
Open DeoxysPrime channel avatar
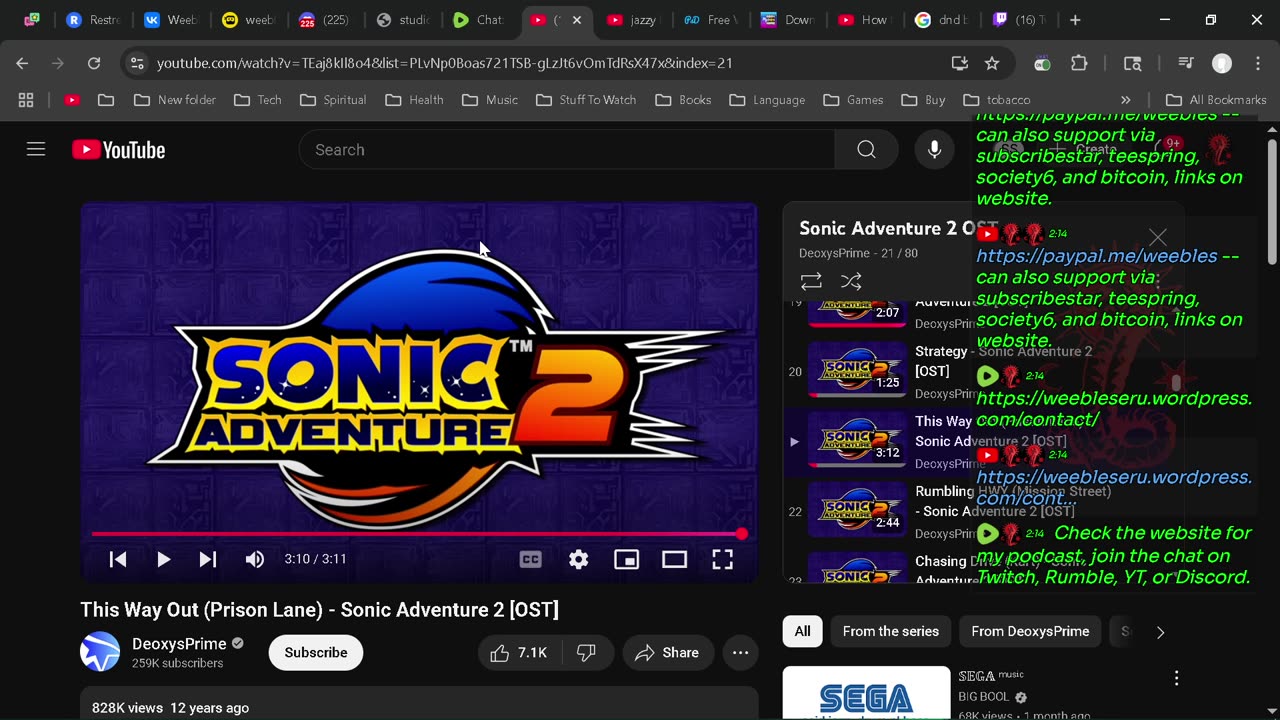pyautogui.click(x=100, y=653)
